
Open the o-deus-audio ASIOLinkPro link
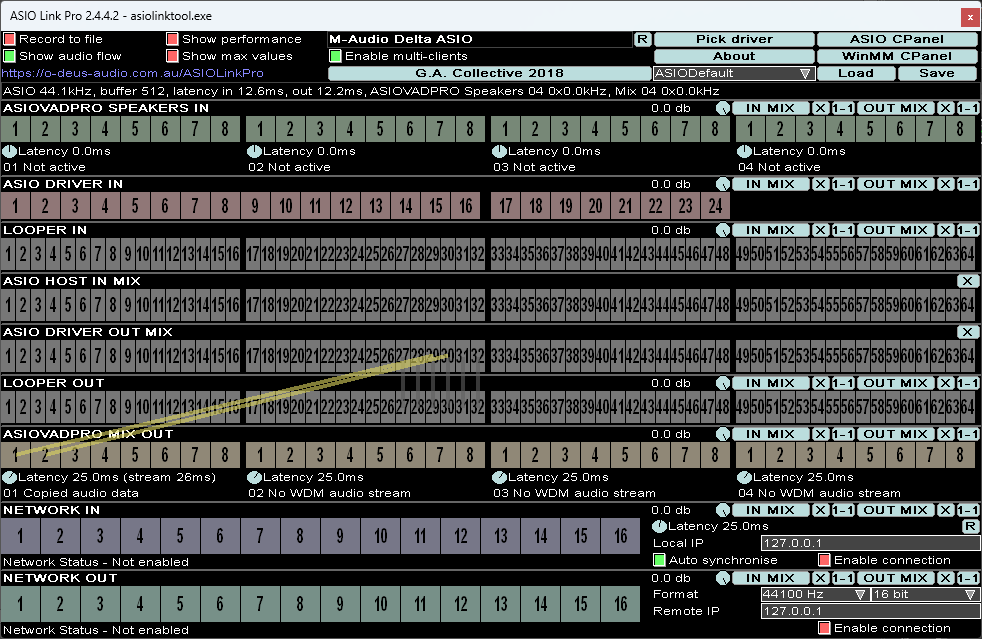pos(132,73)
